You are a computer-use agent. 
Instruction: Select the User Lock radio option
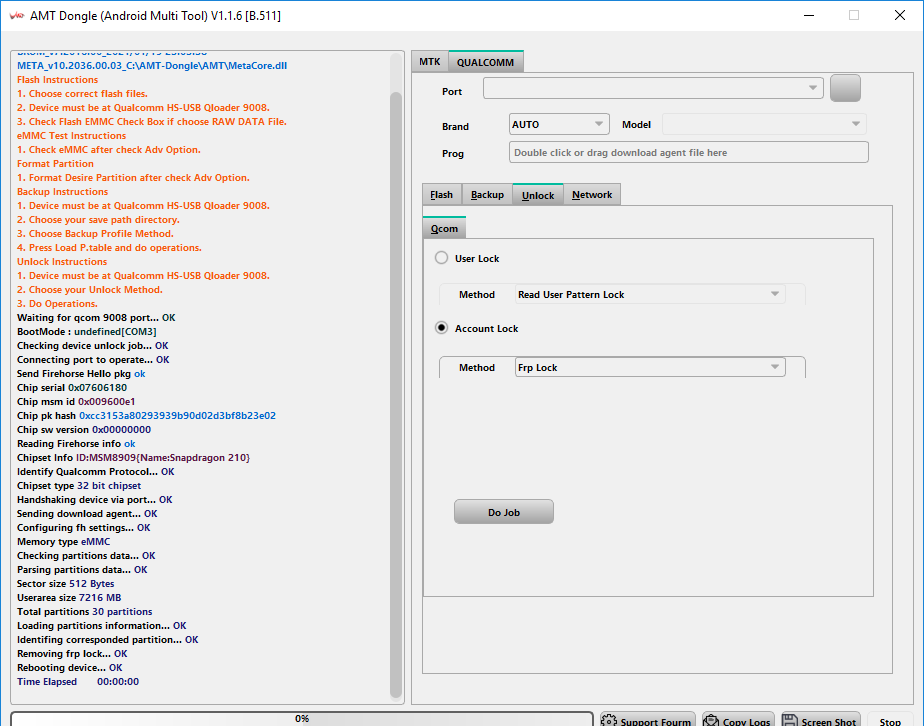tap(442, 258)
